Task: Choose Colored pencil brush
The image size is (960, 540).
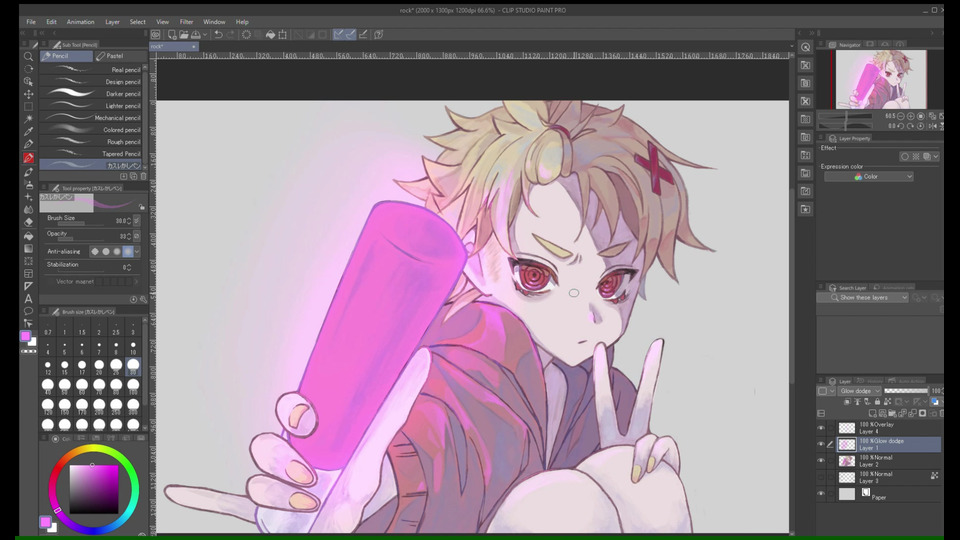Action: click(92, 130)
